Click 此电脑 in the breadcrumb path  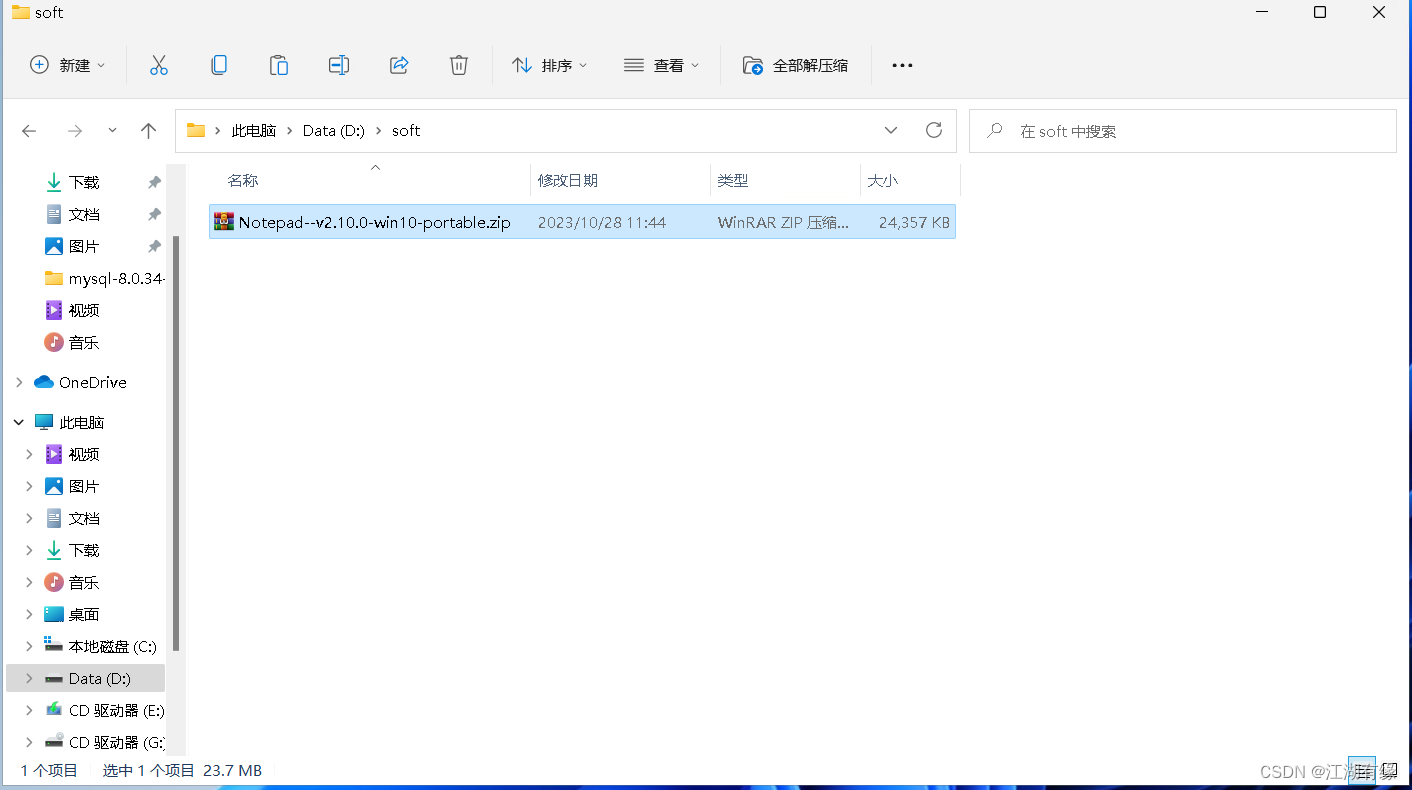tap(254, 130)
